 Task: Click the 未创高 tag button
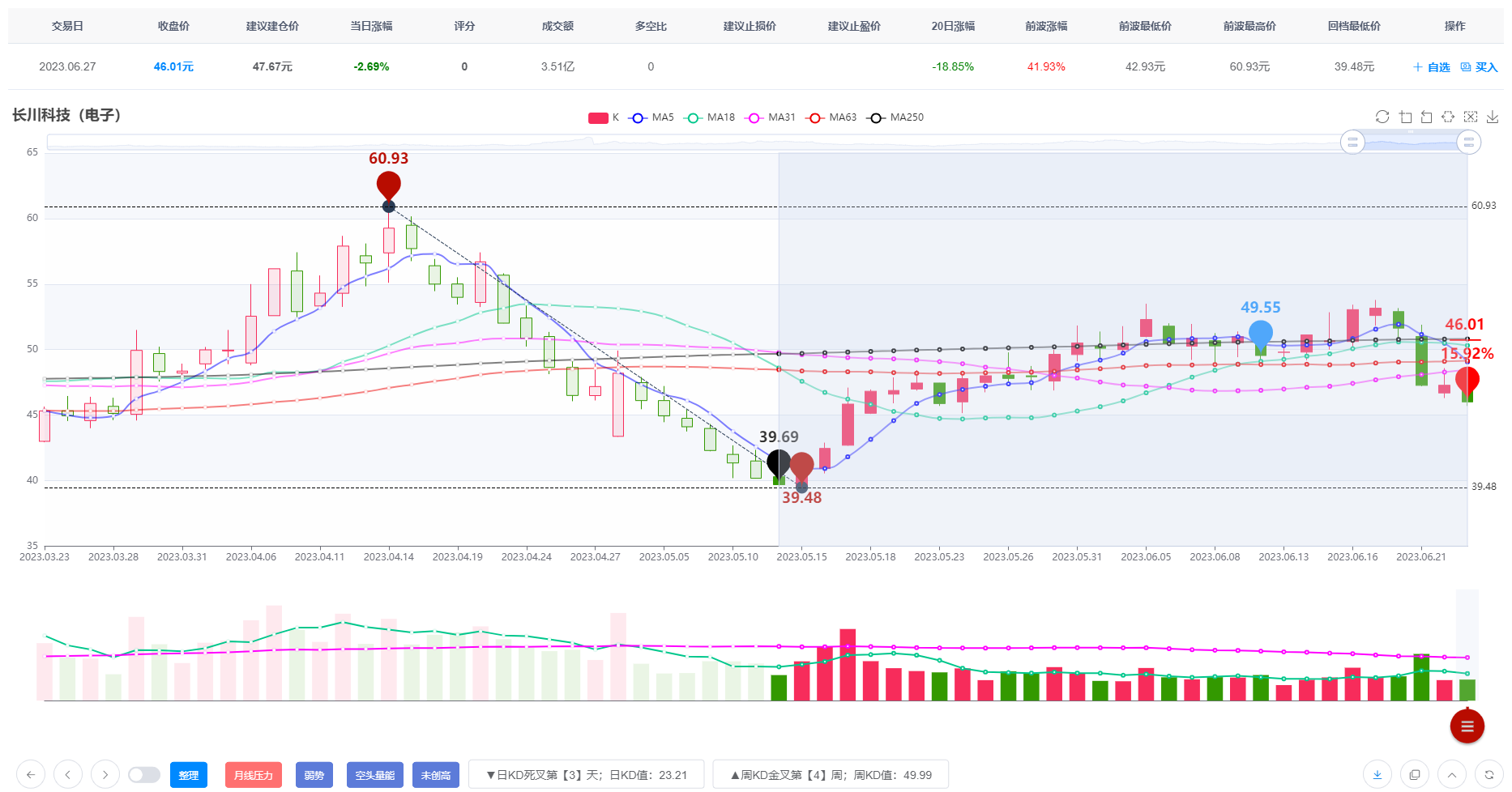[436, 775]
